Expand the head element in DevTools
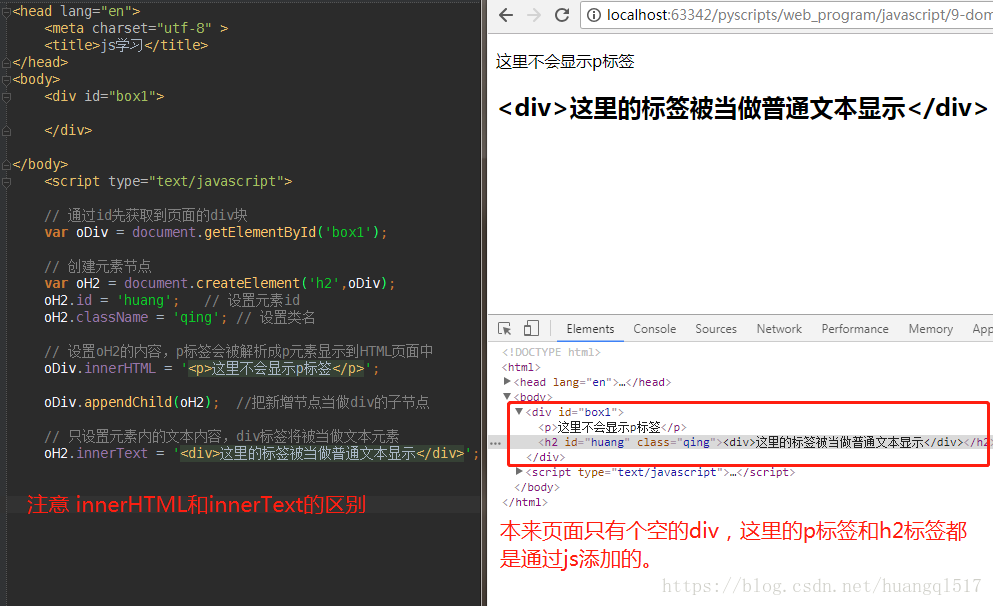The height and width of the screenshot is (606, 993). click(x=507, y=381)
